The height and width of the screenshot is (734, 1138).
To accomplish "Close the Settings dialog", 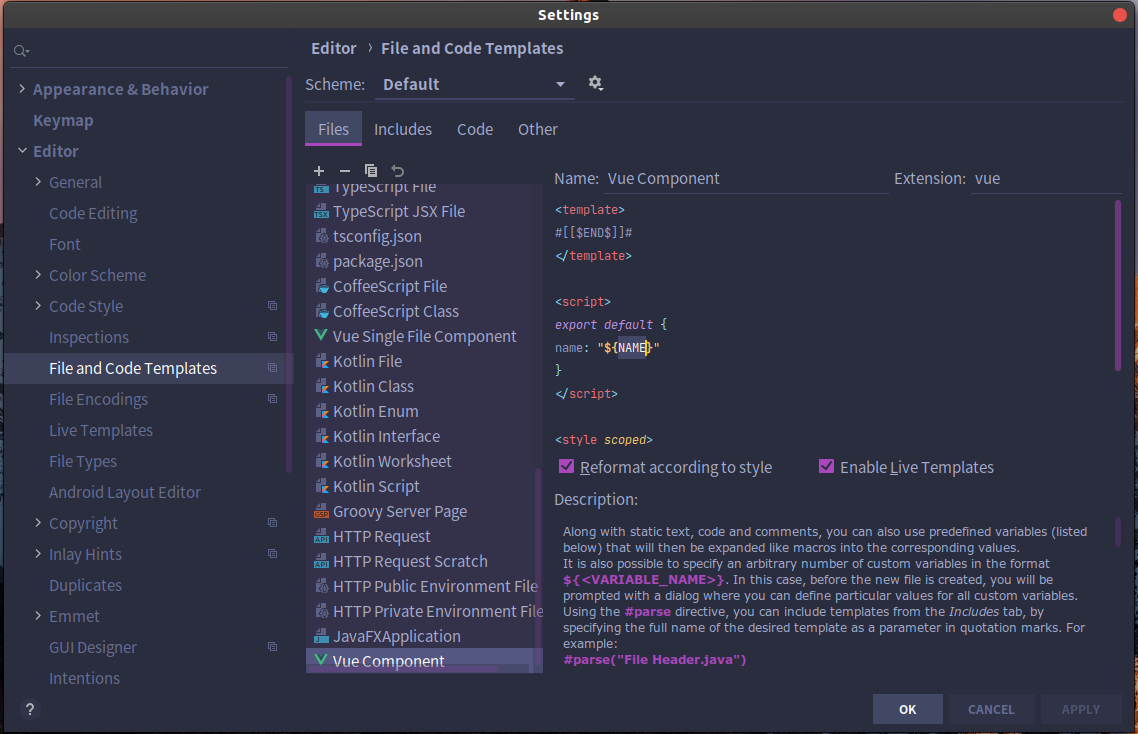I will coord(1120,15).
